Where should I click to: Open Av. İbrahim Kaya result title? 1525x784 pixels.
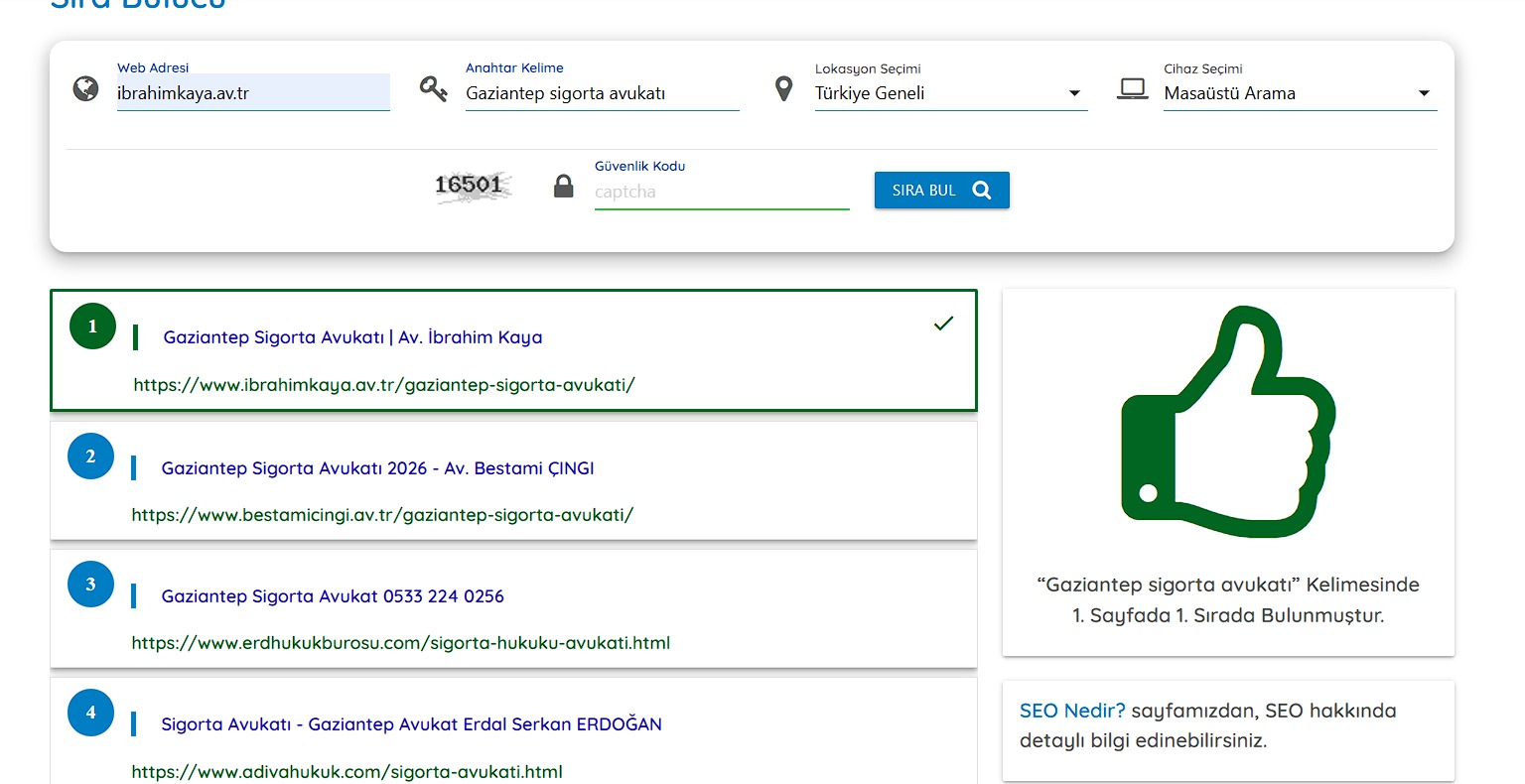tap(352, 337)
